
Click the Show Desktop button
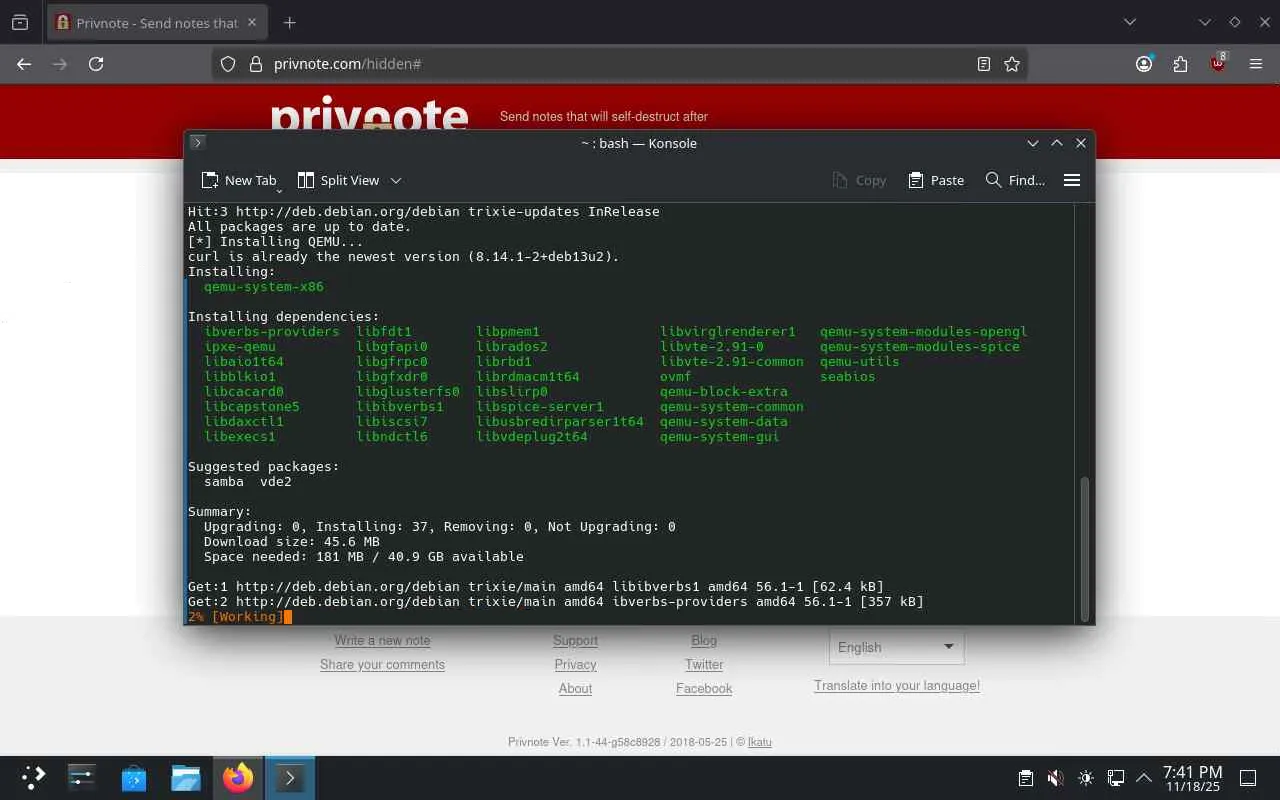1248,778
